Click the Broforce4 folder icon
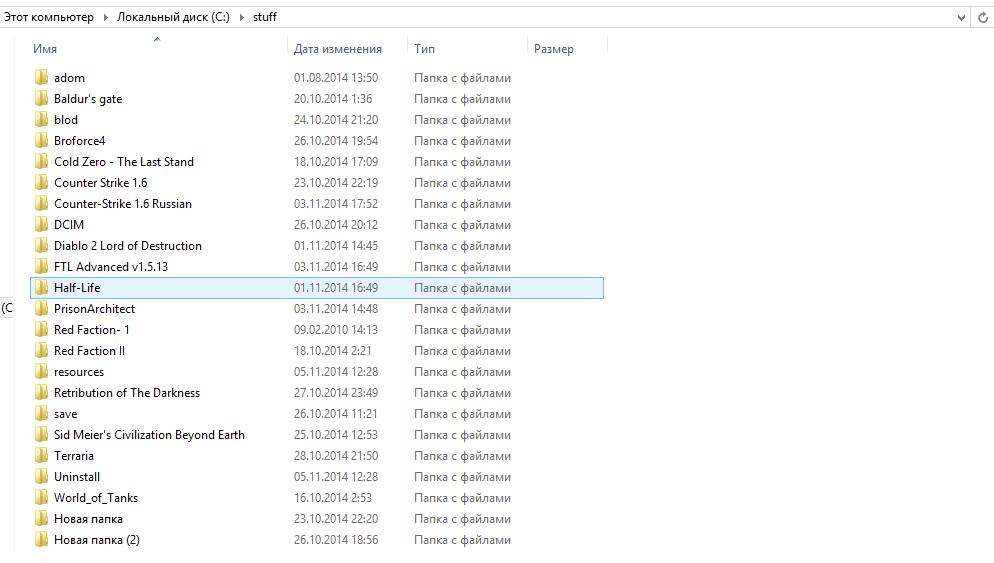This screenshot has height=563, width=994. click(41, 141)
